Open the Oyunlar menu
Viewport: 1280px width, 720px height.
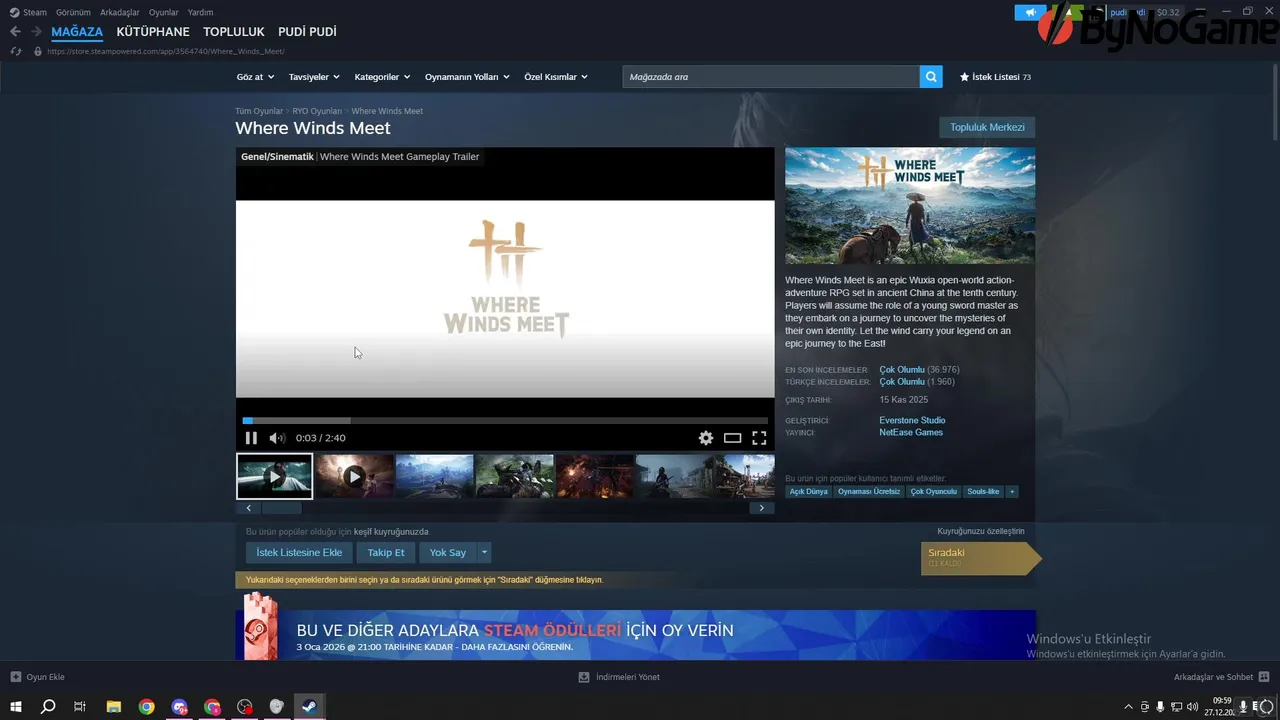point(164,12)
